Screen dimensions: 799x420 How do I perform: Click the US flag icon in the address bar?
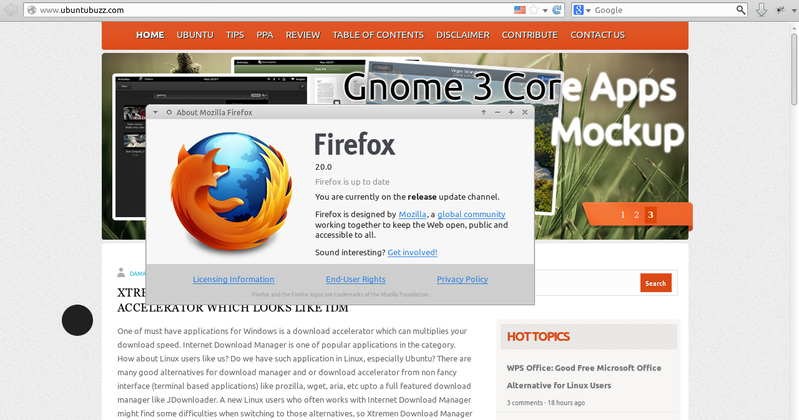520,10
